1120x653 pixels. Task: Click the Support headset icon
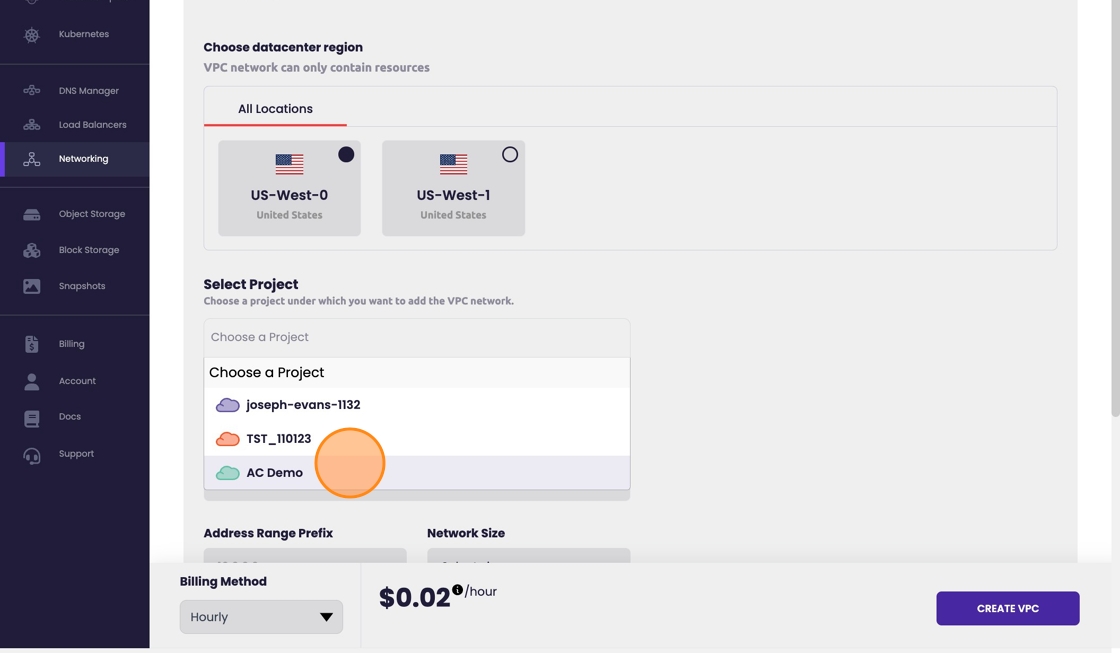click(x=32, y=455)
